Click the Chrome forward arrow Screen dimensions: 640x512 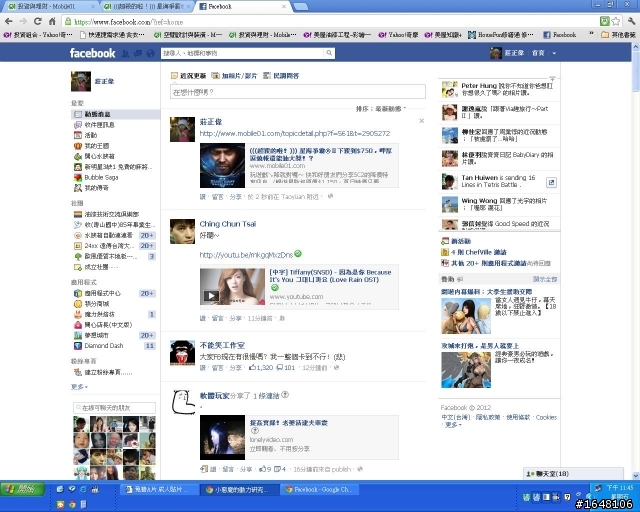(23, 21)
